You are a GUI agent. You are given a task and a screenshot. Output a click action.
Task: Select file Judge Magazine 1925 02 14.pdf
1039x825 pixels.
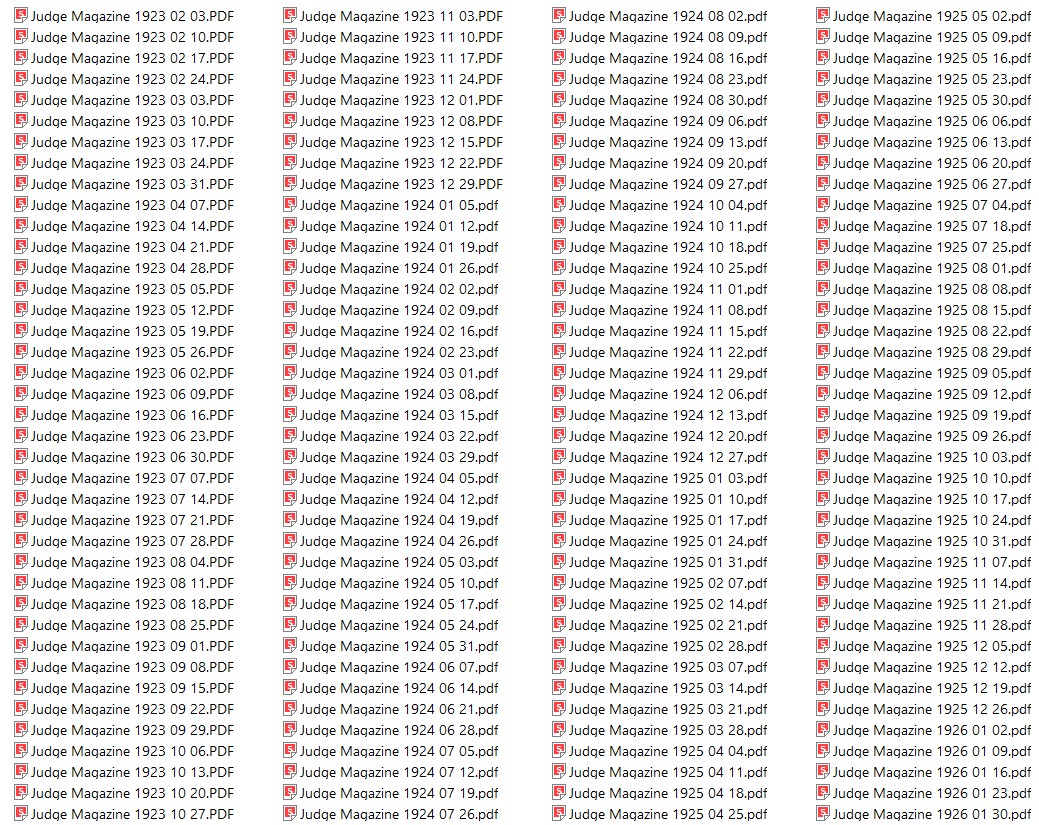pyautogui.click(x=660, y=604)
